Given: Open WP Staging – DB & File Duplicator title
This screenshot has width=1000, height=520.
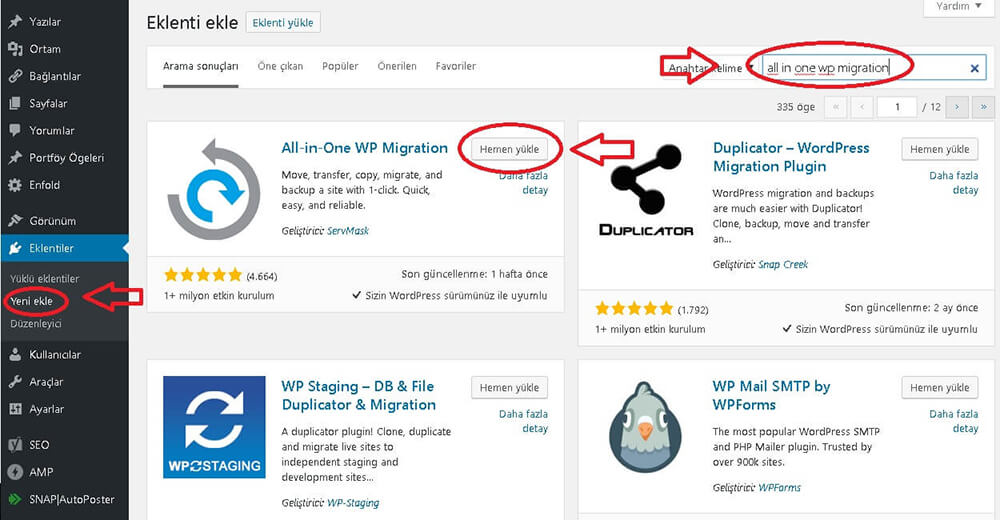Looking at the screenshot, I should pyautogui.click(x=358, y=396).
